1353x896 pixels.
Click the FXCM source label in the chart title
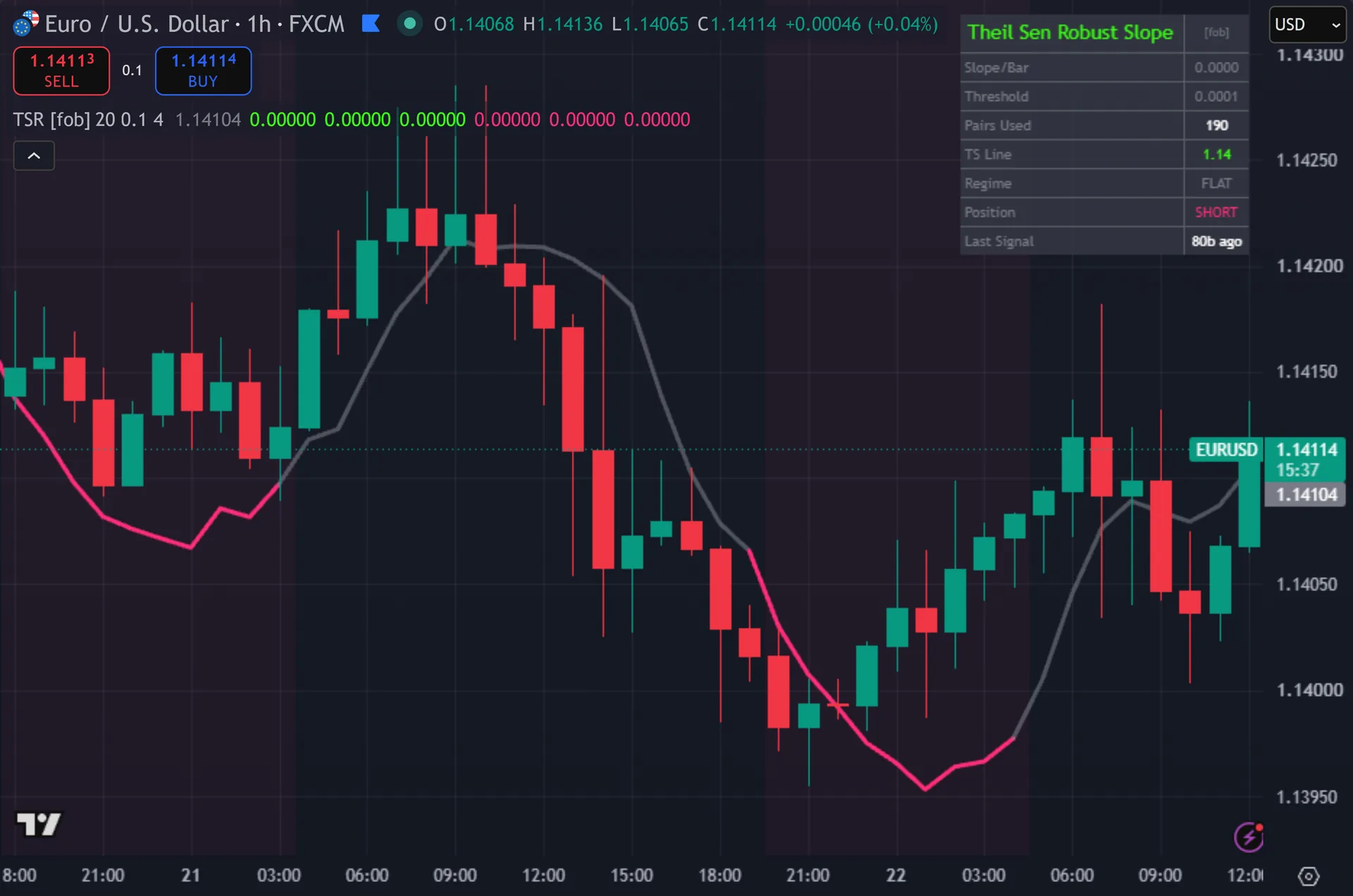click(316, 24)
